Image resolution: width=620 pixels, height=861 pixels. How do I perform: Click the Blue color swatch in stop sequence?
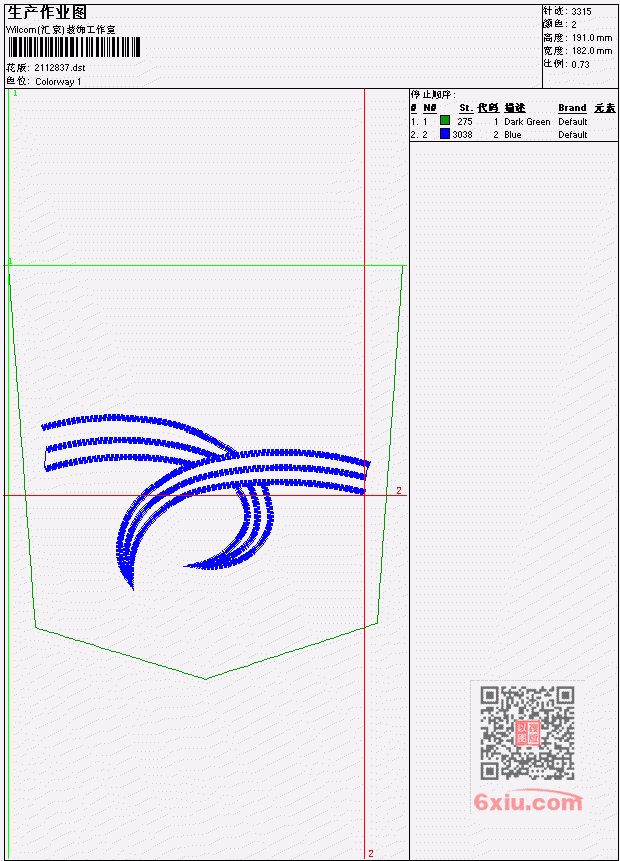pos(445,133)
